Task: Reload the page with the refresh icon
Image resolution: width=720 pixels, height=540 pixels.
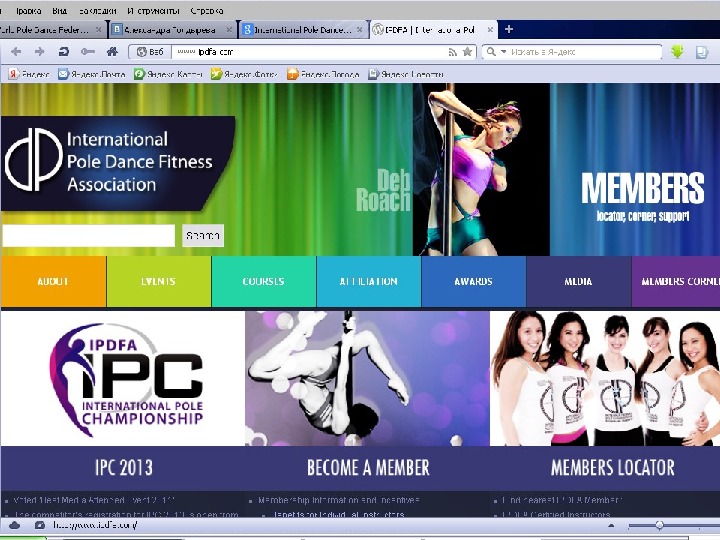Action: 63,51
